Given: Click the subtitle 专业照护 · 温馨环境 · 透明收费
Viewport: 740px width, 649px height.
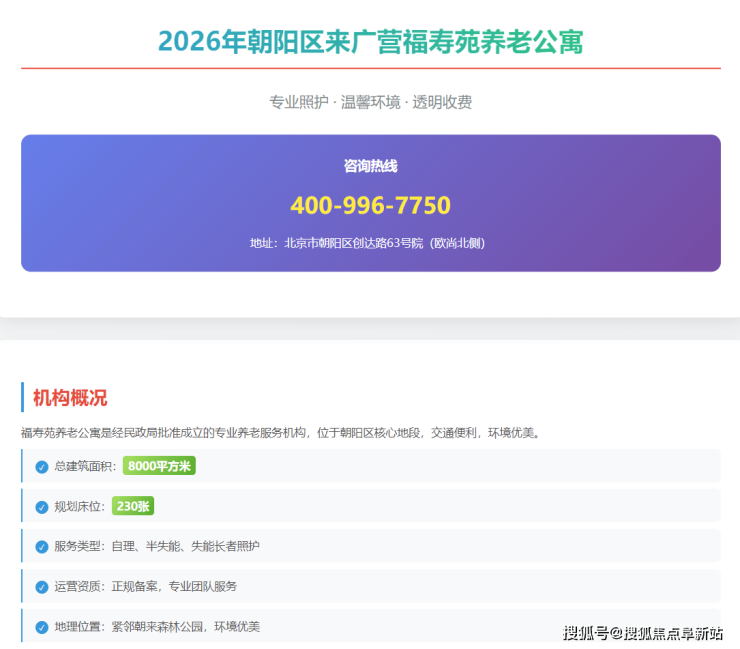Looking at the screenshot, I should (370, 102).
